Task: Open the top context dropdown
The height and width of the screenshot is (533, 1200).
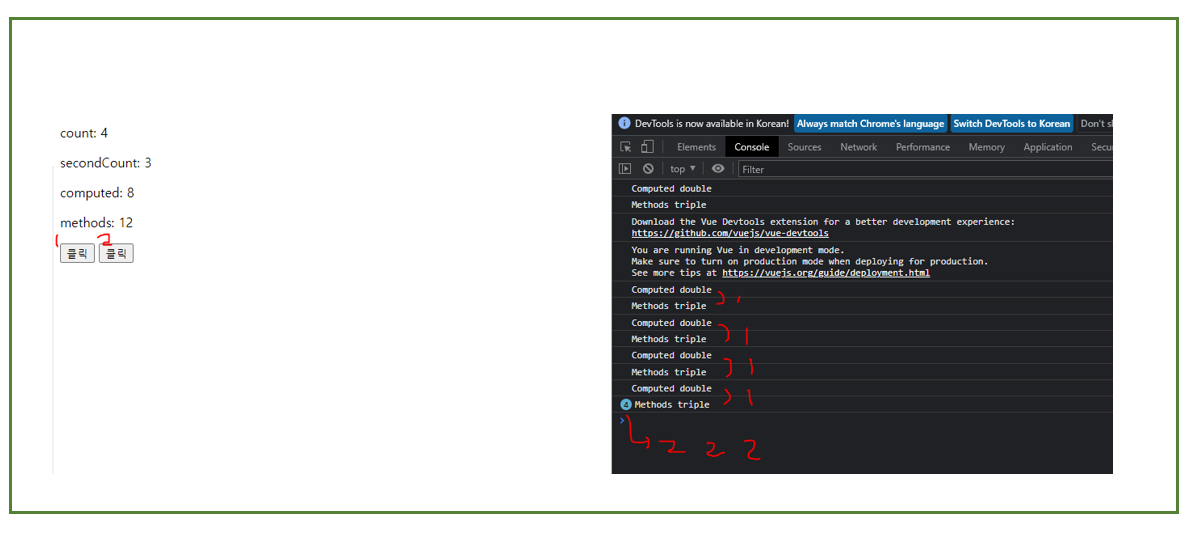Action: coord(683,169)
